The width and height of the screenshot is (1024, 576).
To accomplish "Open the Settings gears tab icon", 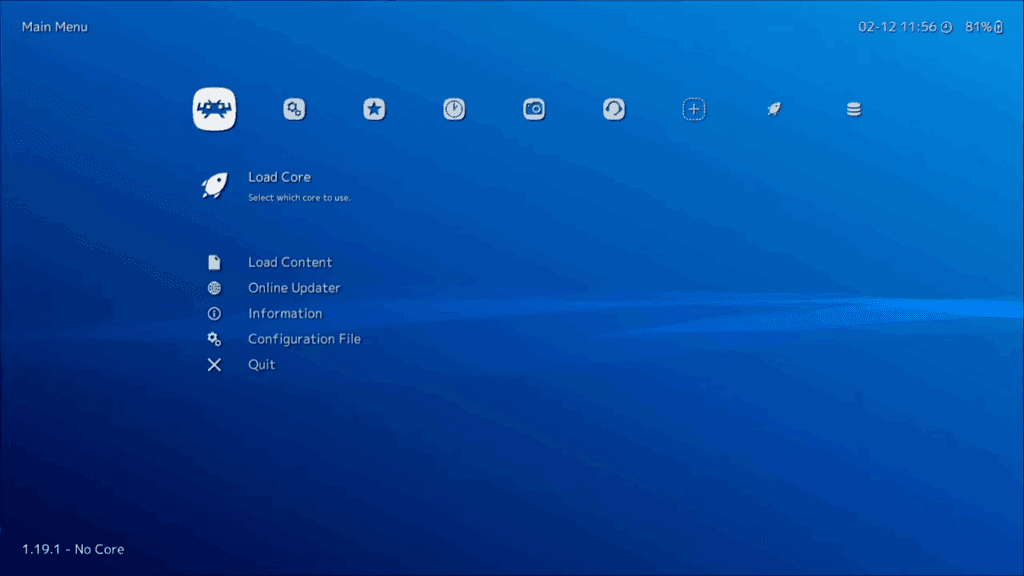I will tap(294, 109).
